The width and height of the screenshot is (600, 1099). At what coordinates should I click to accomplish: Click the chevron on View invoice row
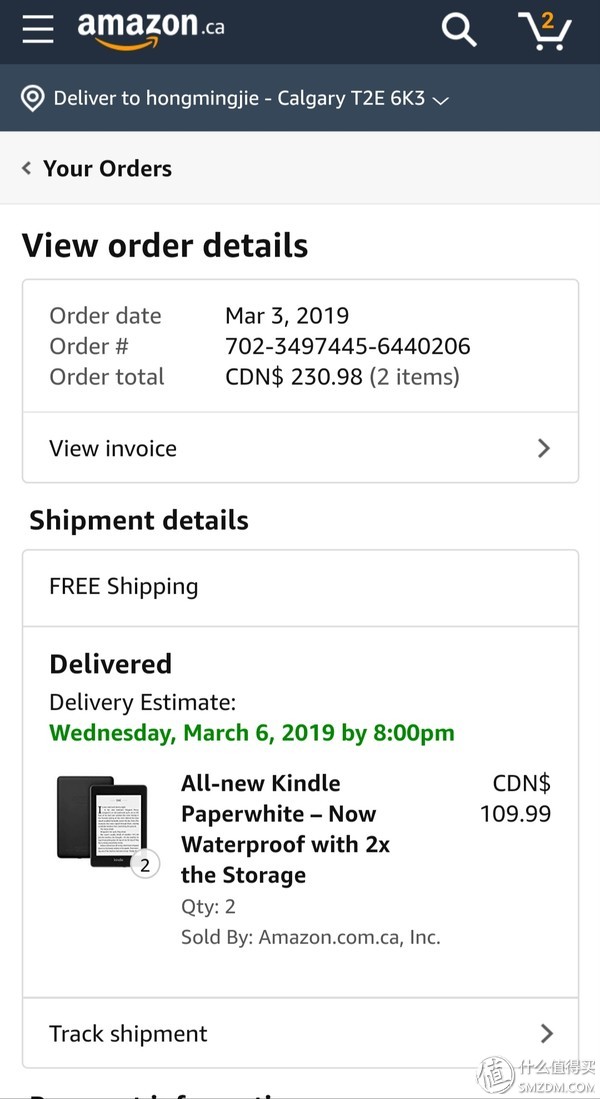click(544, 448)
